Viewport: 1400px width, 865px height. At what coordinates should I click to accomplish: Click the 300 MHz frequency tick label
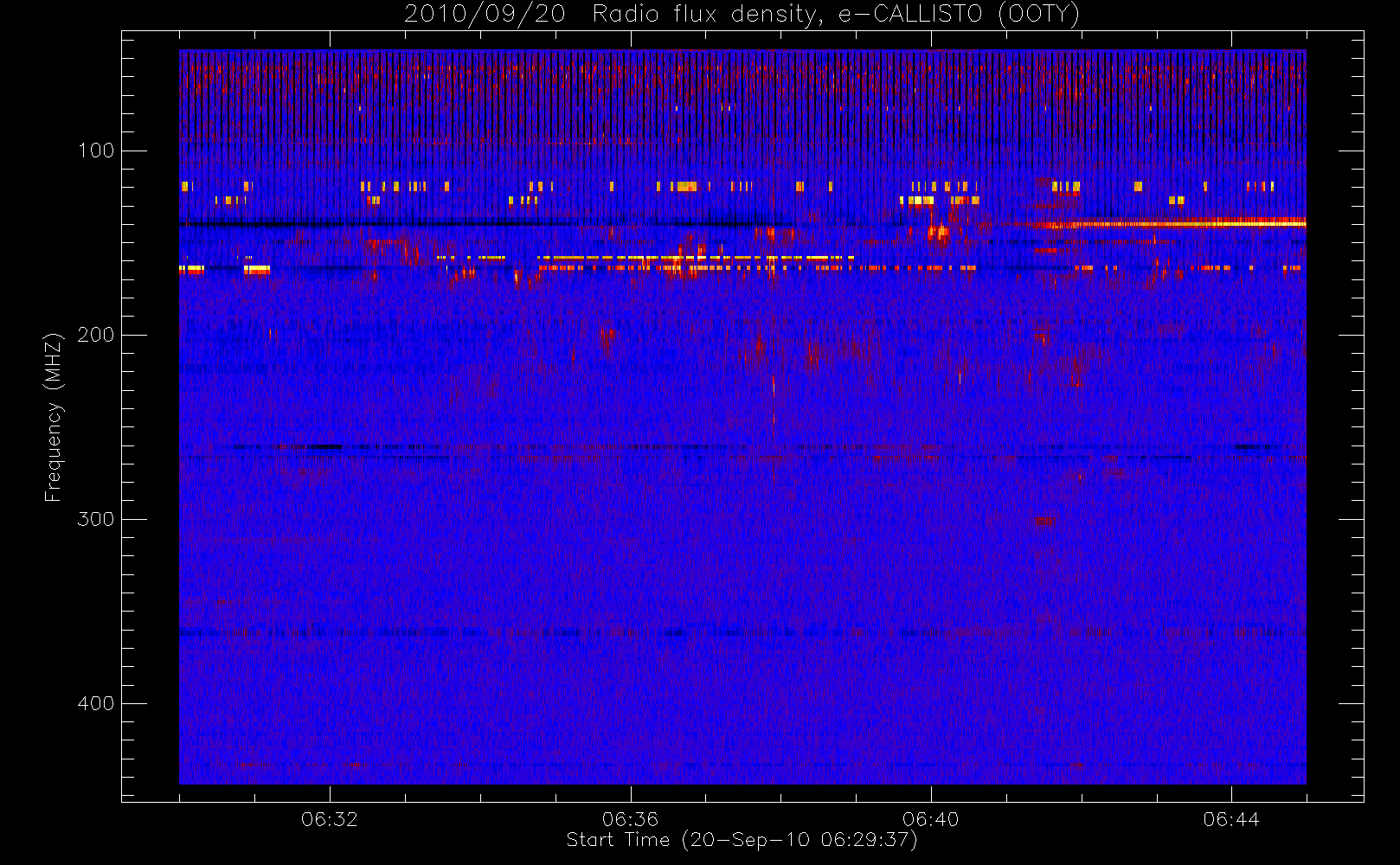click(96, 519)
